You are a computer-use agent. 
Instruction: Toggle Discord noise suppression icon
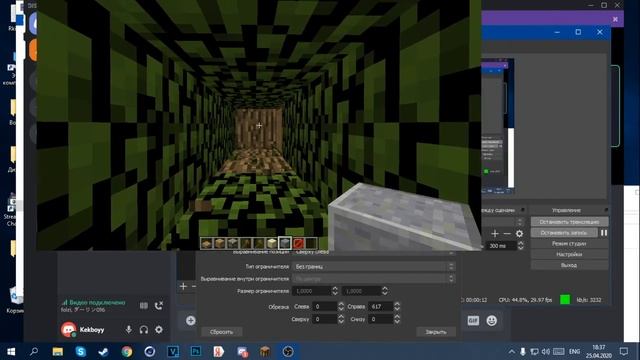point(144,306)
